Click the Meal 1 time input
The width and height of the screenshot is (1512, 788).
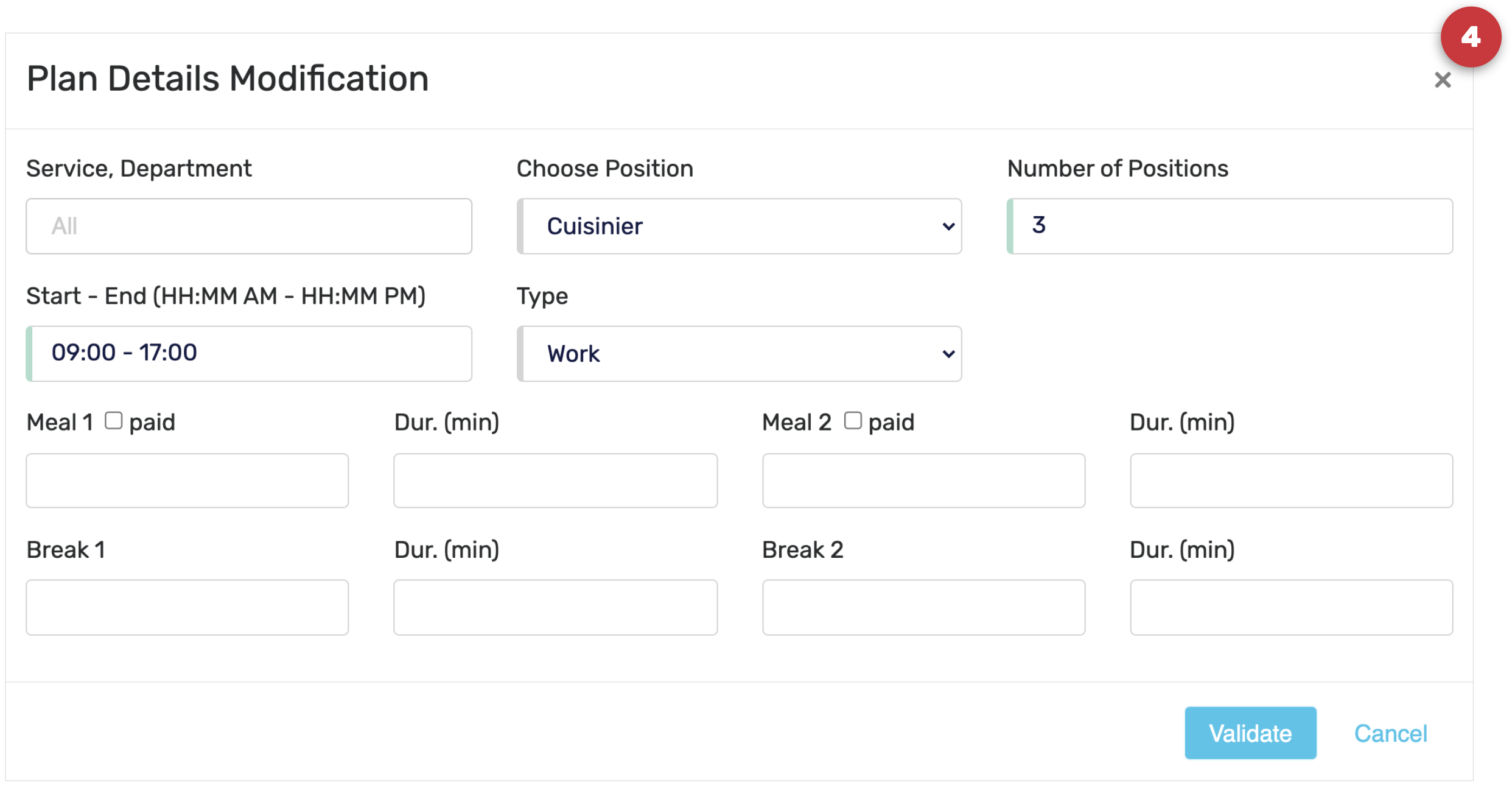(x=187, y=480)
